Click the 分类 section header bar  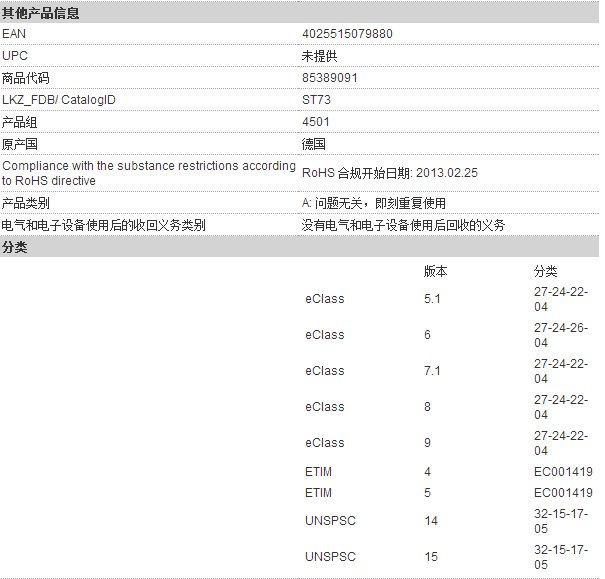tap(299, 247)
